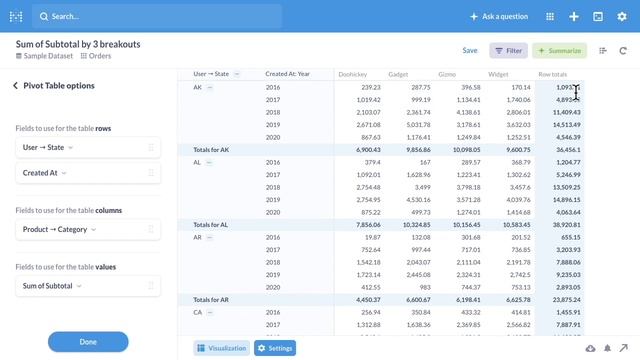Click the Created At: Year column header
Screen dimensions: 640x360
tap(287, 74)
